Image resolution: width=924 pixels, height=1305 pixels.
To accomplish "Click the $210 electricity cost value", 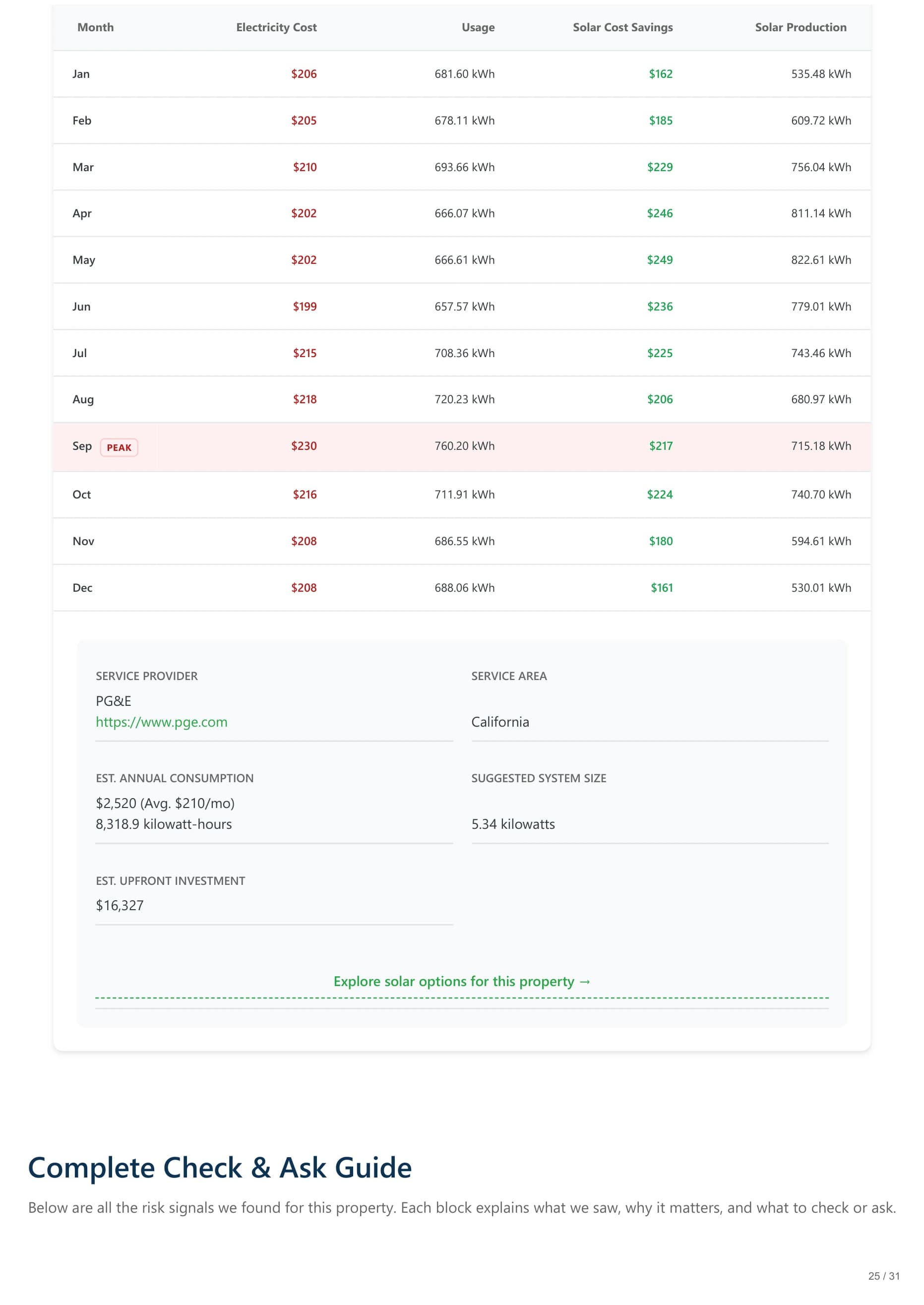I will tap(305, 167).
